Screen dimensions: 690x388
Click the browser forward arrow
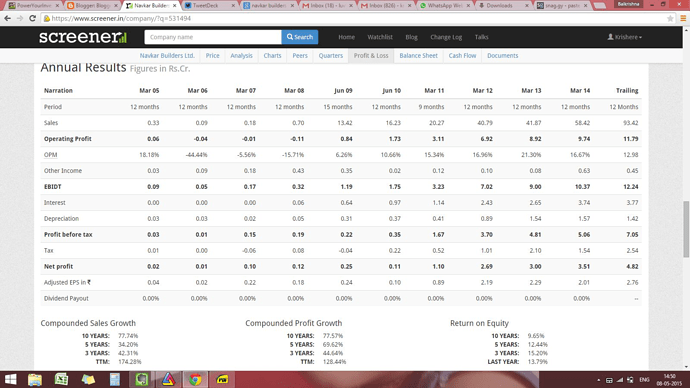pos(20,18)
